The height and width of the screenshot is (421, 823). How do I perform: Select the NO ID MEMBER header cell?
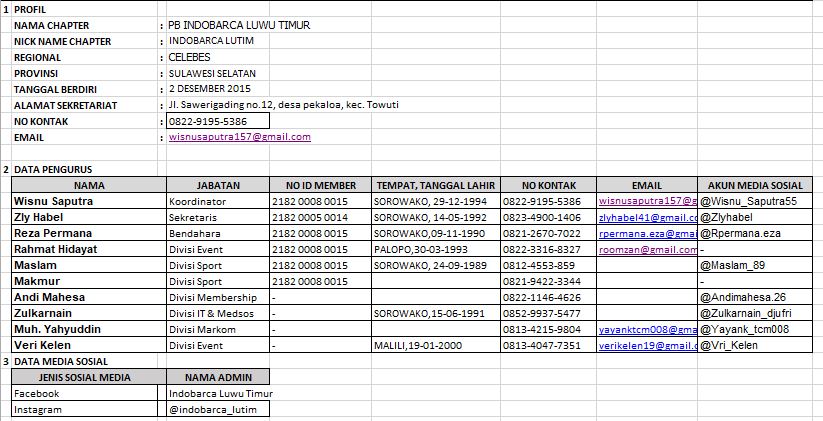(321, 185)
